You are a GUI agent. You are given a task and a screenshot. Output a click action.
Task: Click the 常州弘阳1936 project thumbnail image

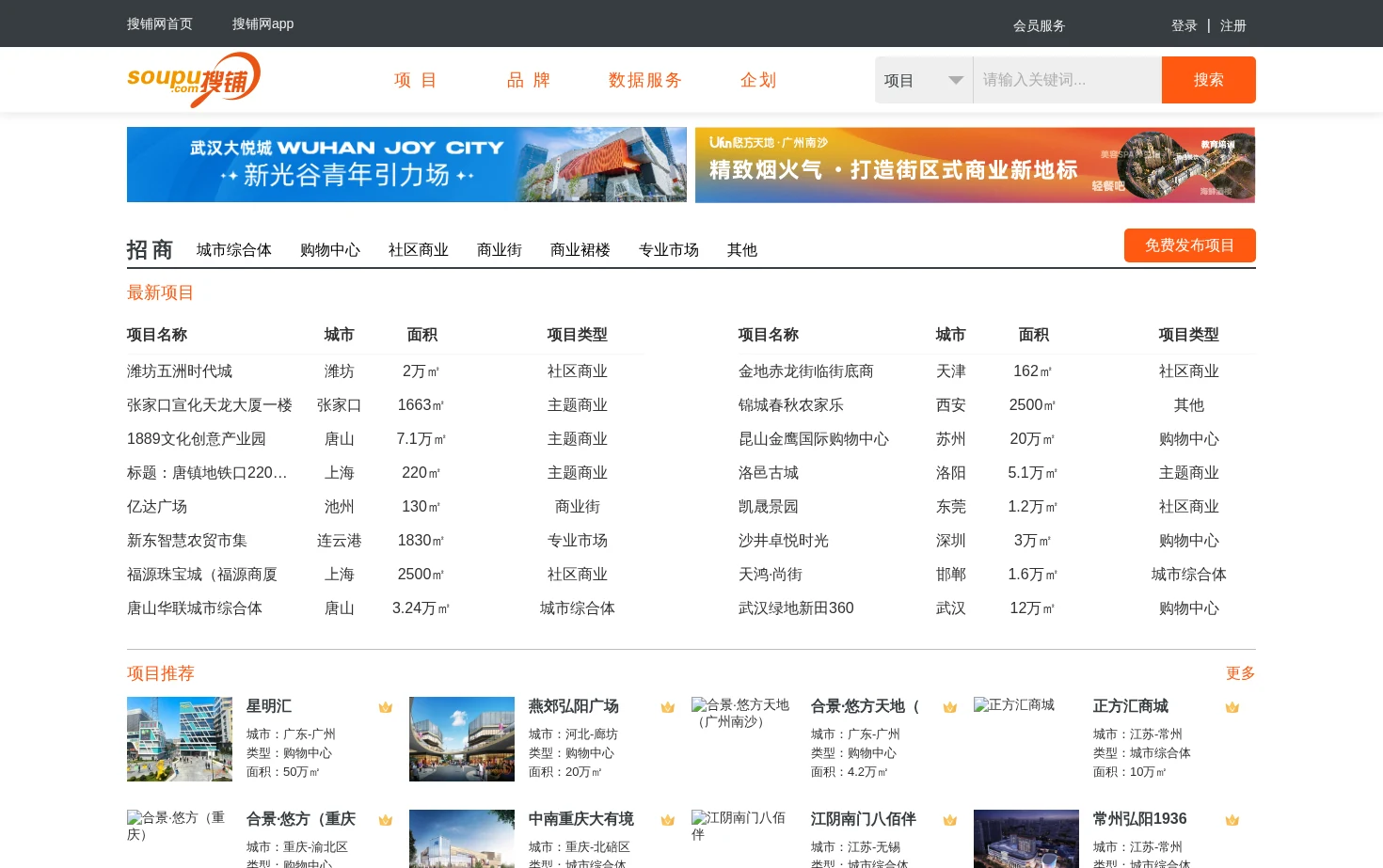(1026, 839)
